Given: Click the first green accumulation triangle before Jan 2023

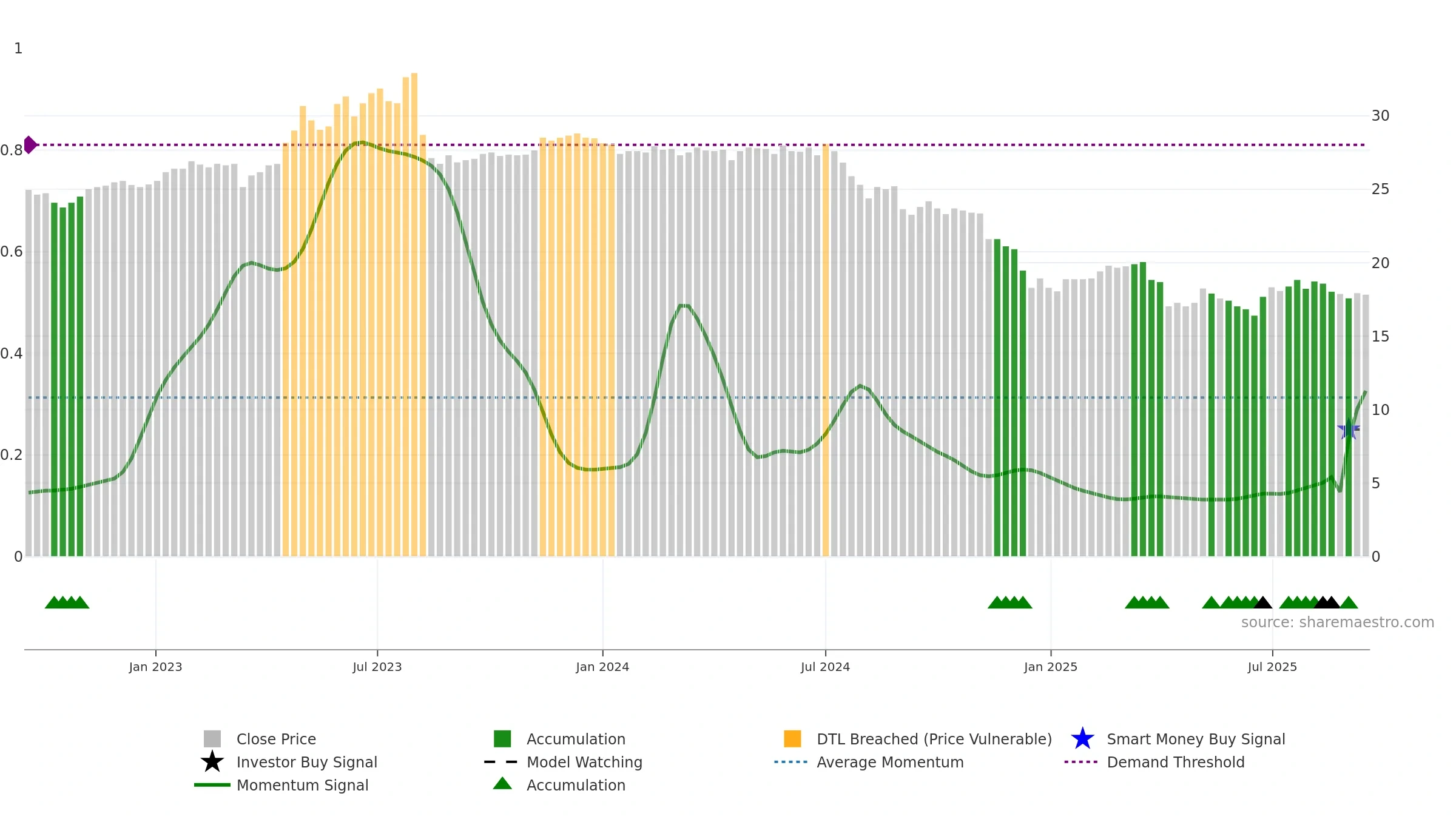Looking at the screenshot, I should (53, 602).
